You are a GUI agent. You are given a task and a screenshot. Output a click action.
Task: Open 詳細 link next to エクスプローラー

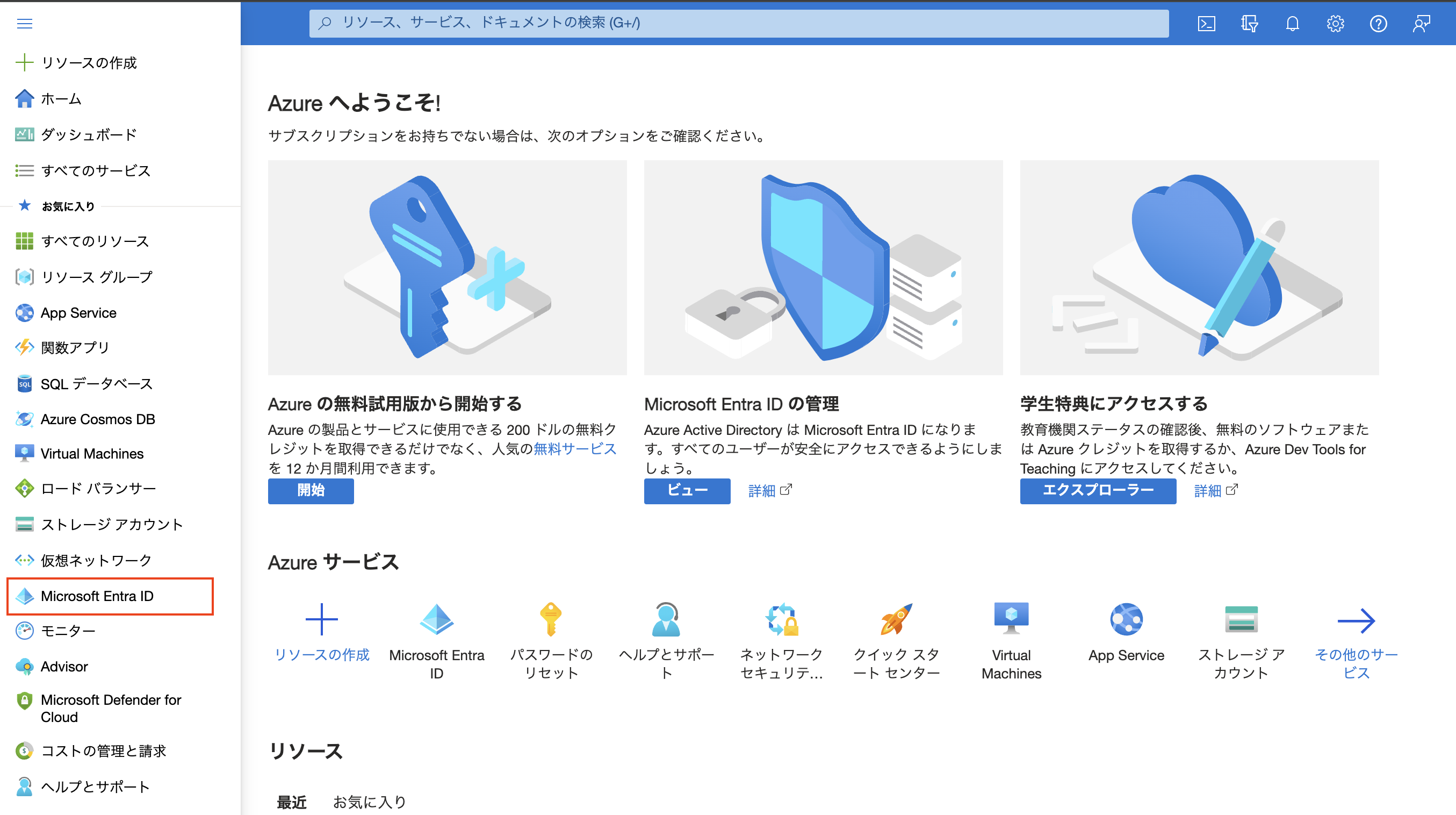pyautogui.click(x=1216, y=490)
